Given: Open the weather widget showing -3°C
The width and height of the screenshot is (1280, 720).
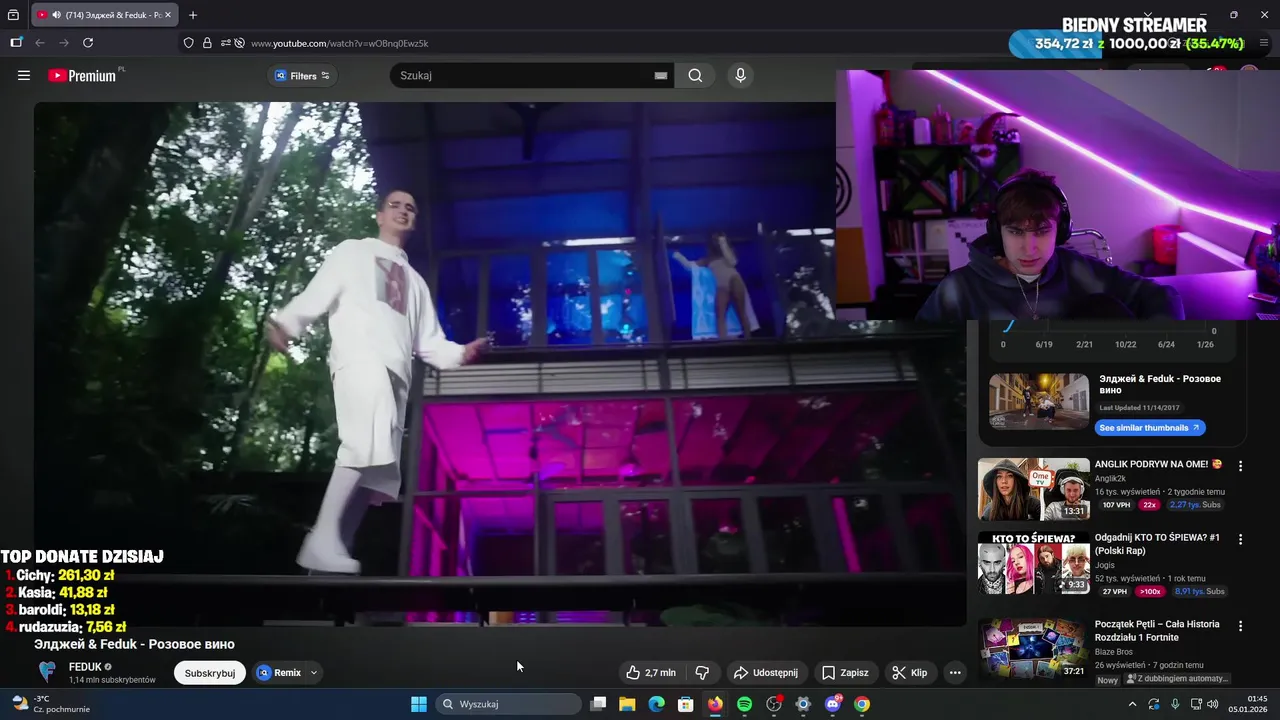Looking at the screenshot, I should [x=50, y=704].
